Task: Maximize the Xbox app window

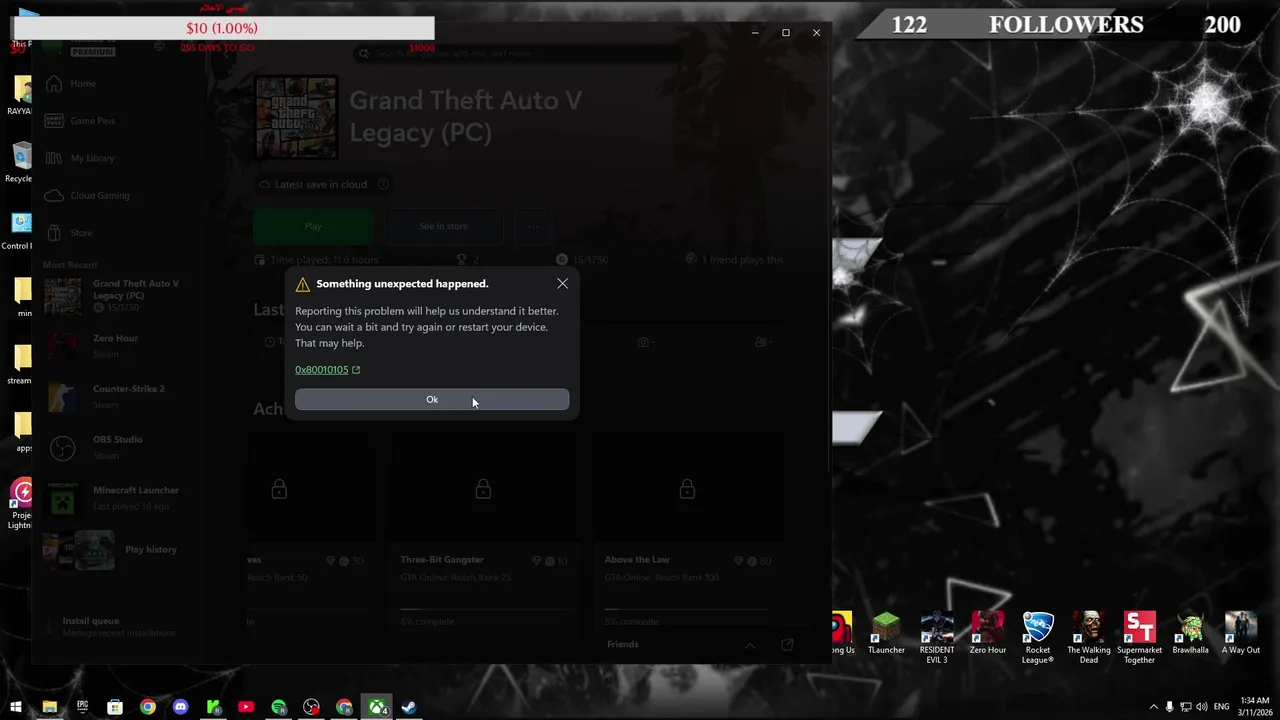Action: pos(785,33)
